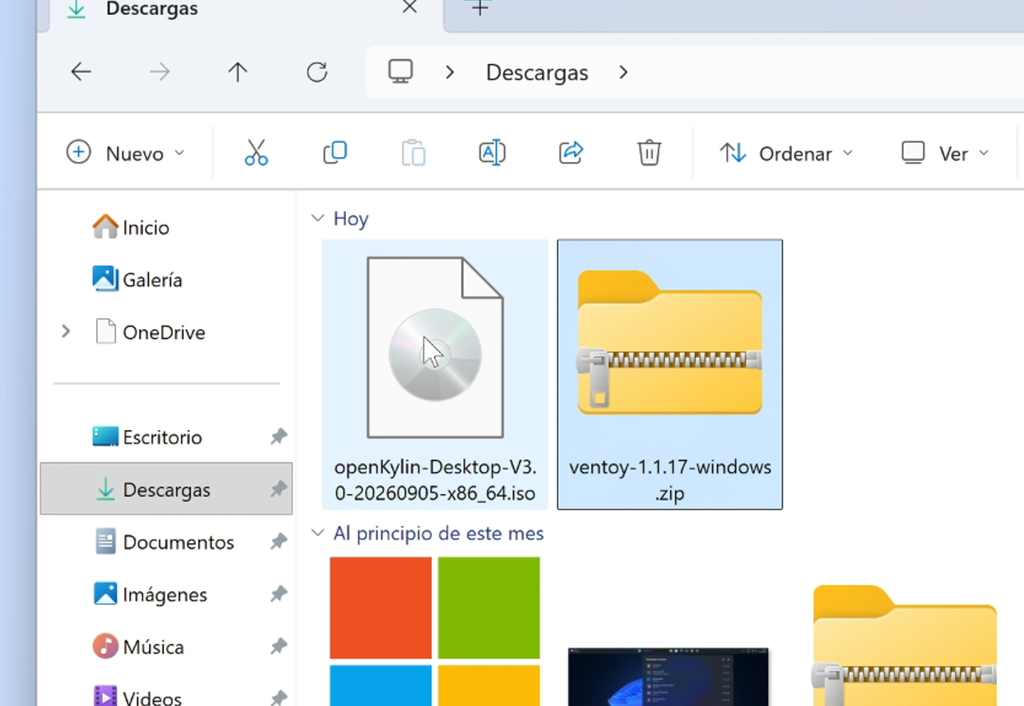The width and height of the screenshot is (1024, 706).
Task: Click the forward navigation arrow
Action: click(159, 72)
